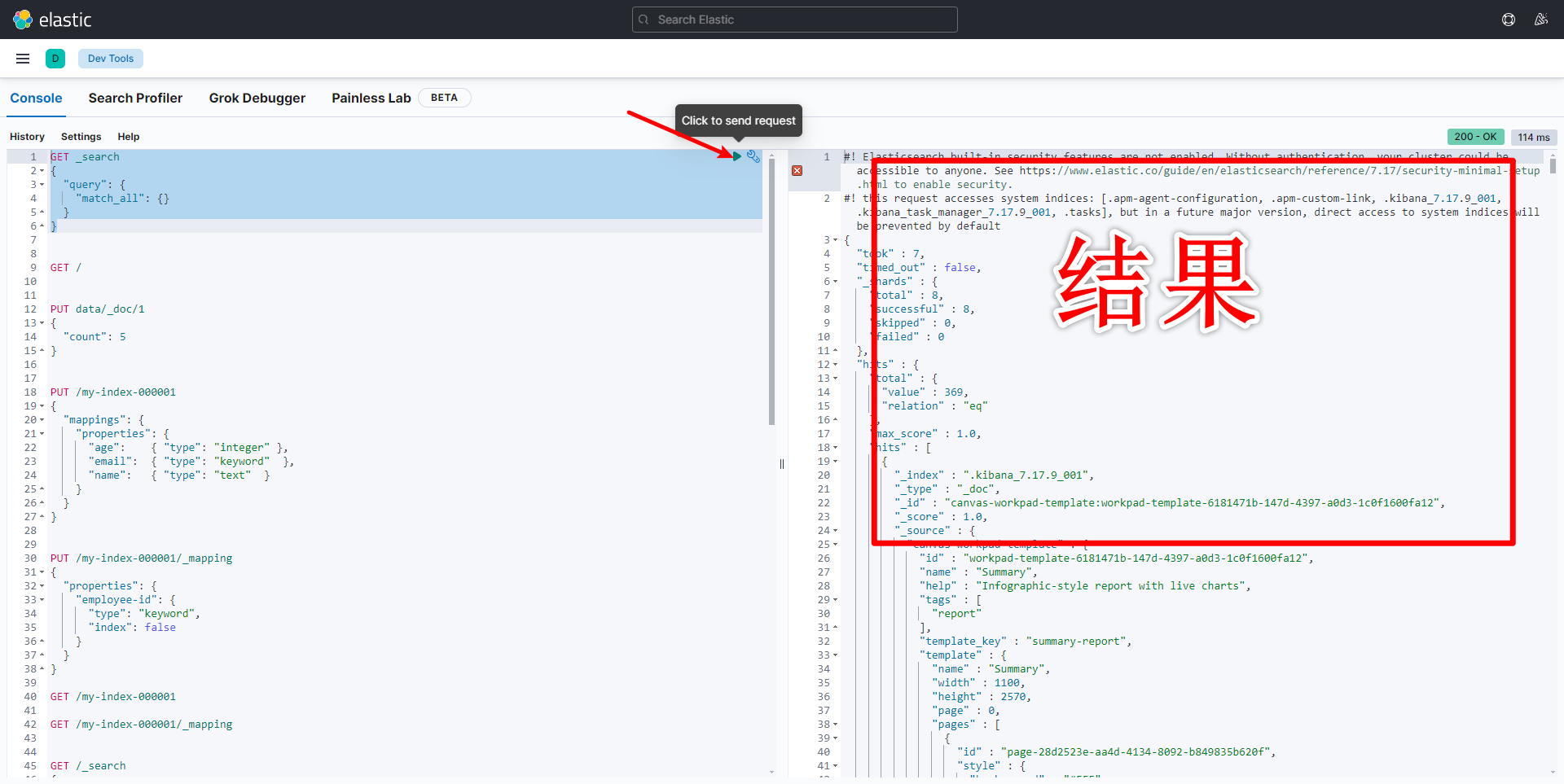Collapse the body fold at editor line 31
Screen dimensions: 1564x784
pos(42,572)
